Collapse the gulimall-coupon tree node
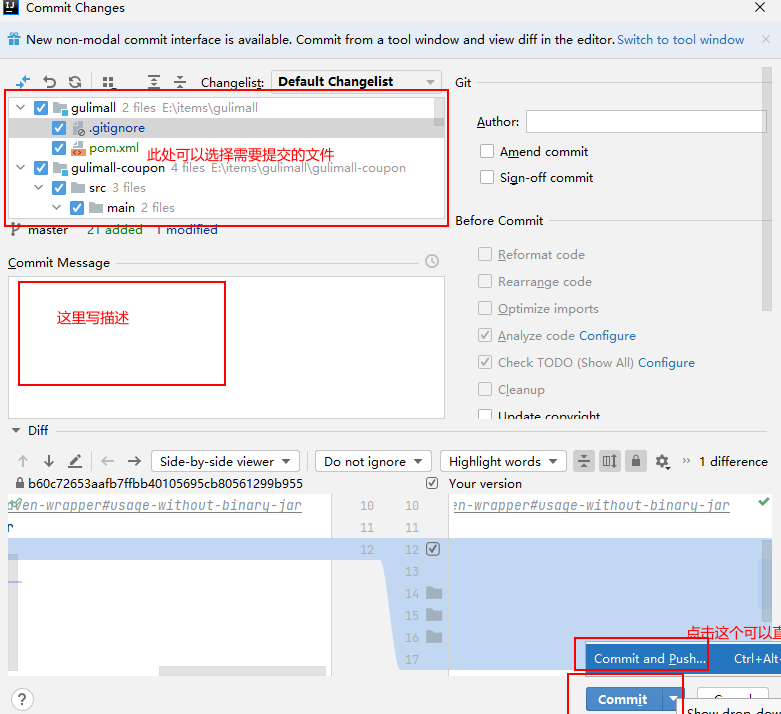 [x=20, y=167]
